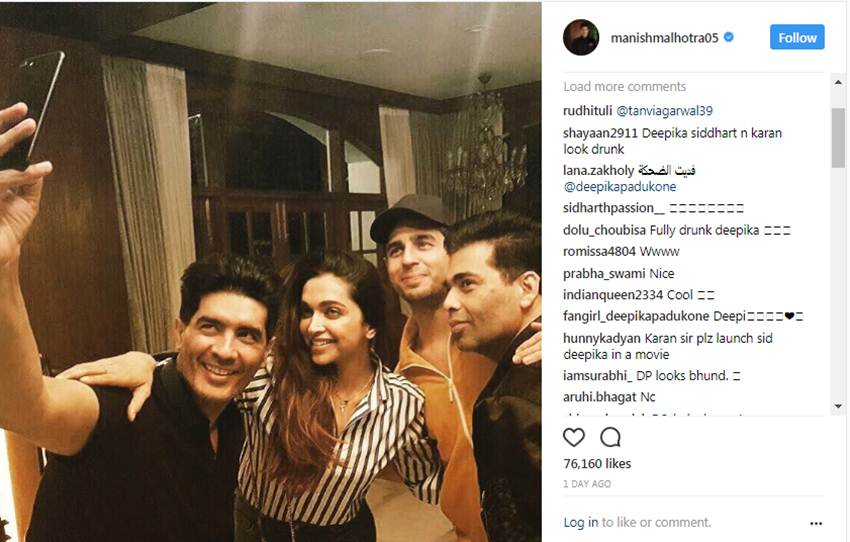Click the comments scrollbar thumb
The height and width of the screenshot is (542, 850).
838,138
